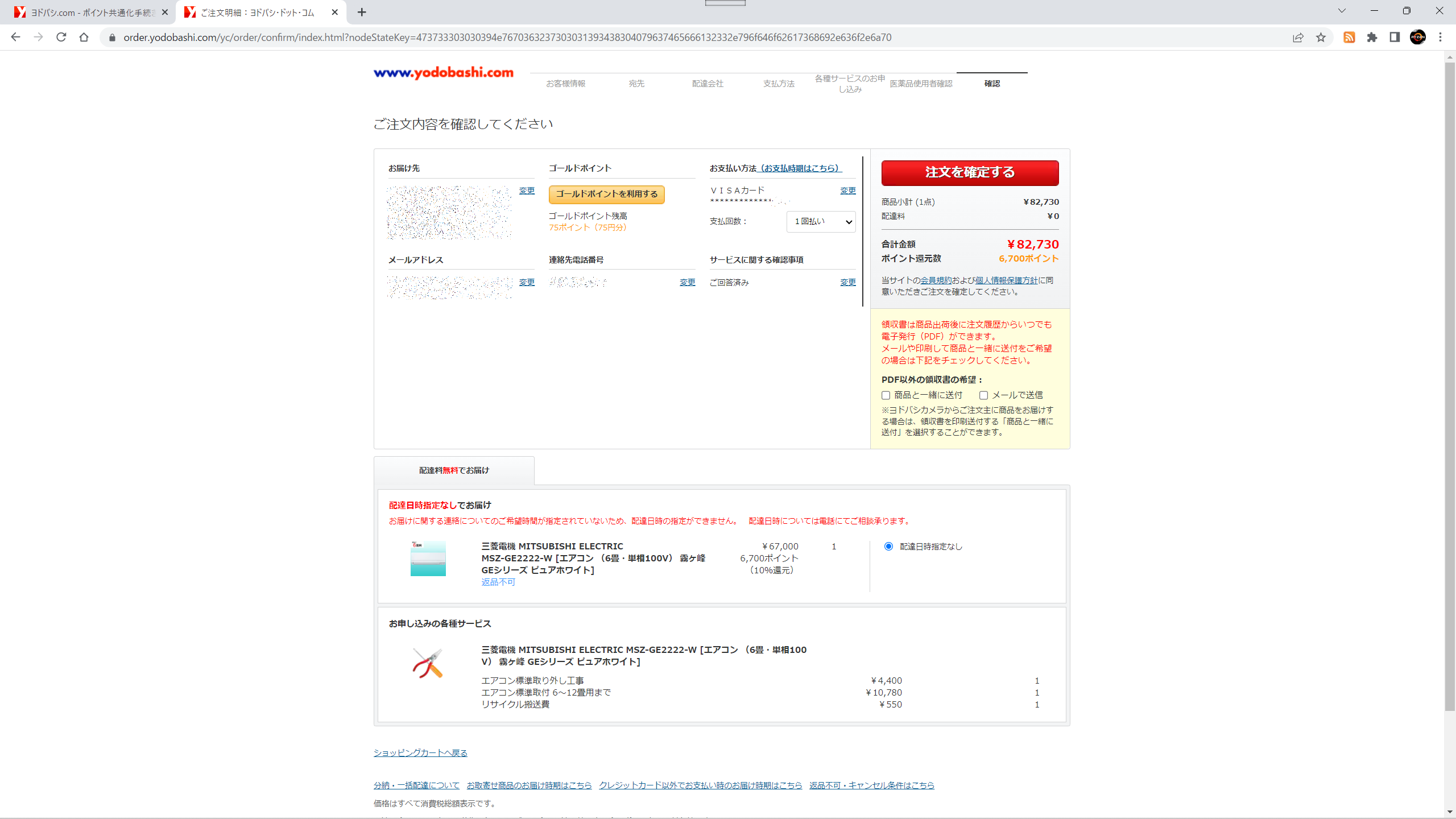The height and width of the screenshot is (819, 1456).
Task: Go to 各種サービスのお申し込み step
Action: coord(850,84)
